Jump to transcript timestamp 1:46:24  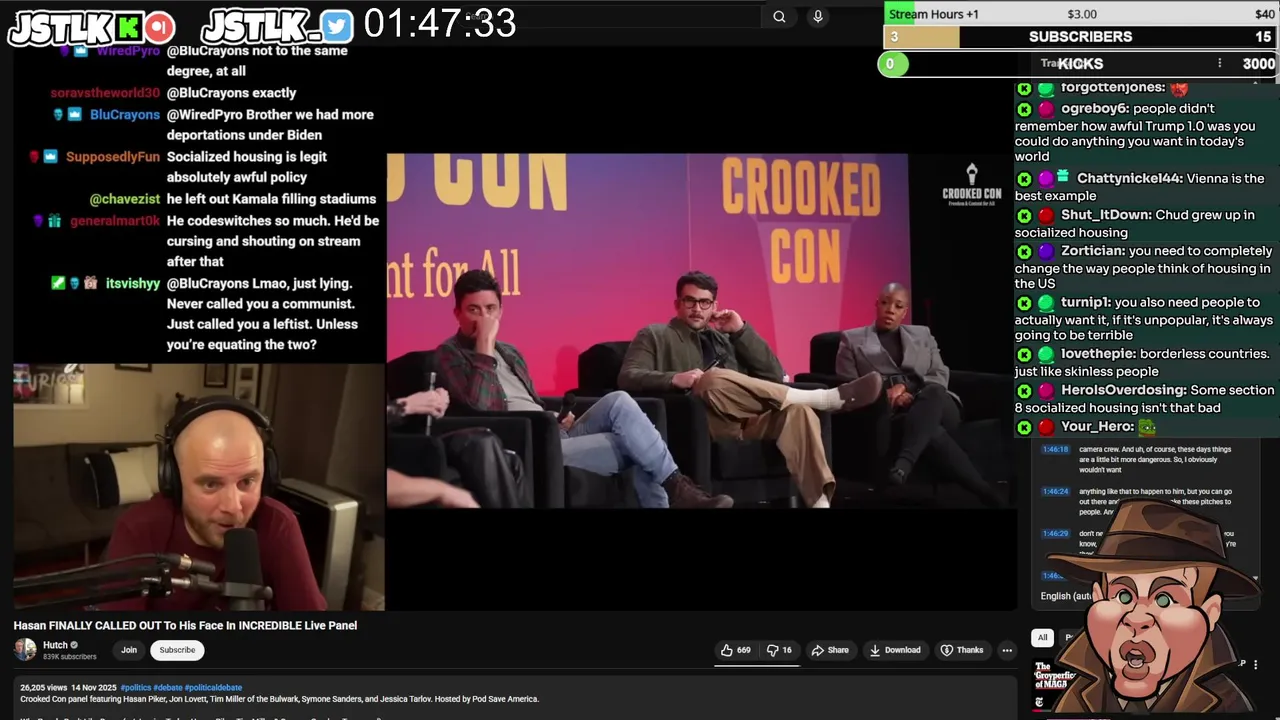click(x=1055, y=492)
